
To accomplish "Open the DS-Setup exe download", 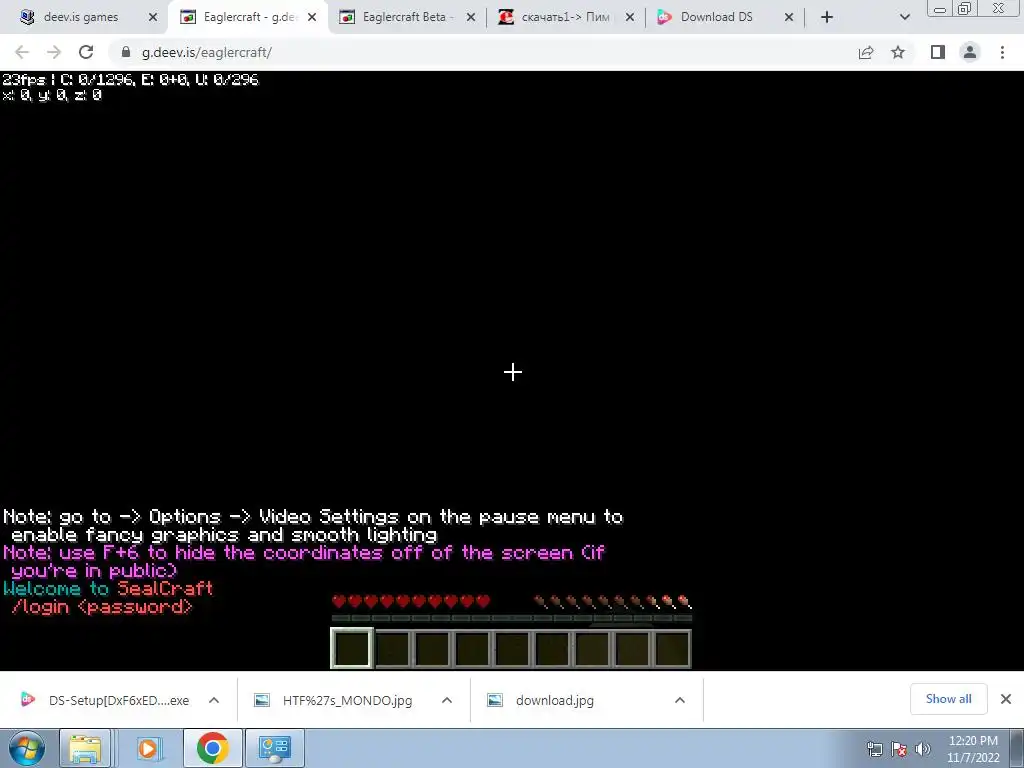I will (104, 700).
